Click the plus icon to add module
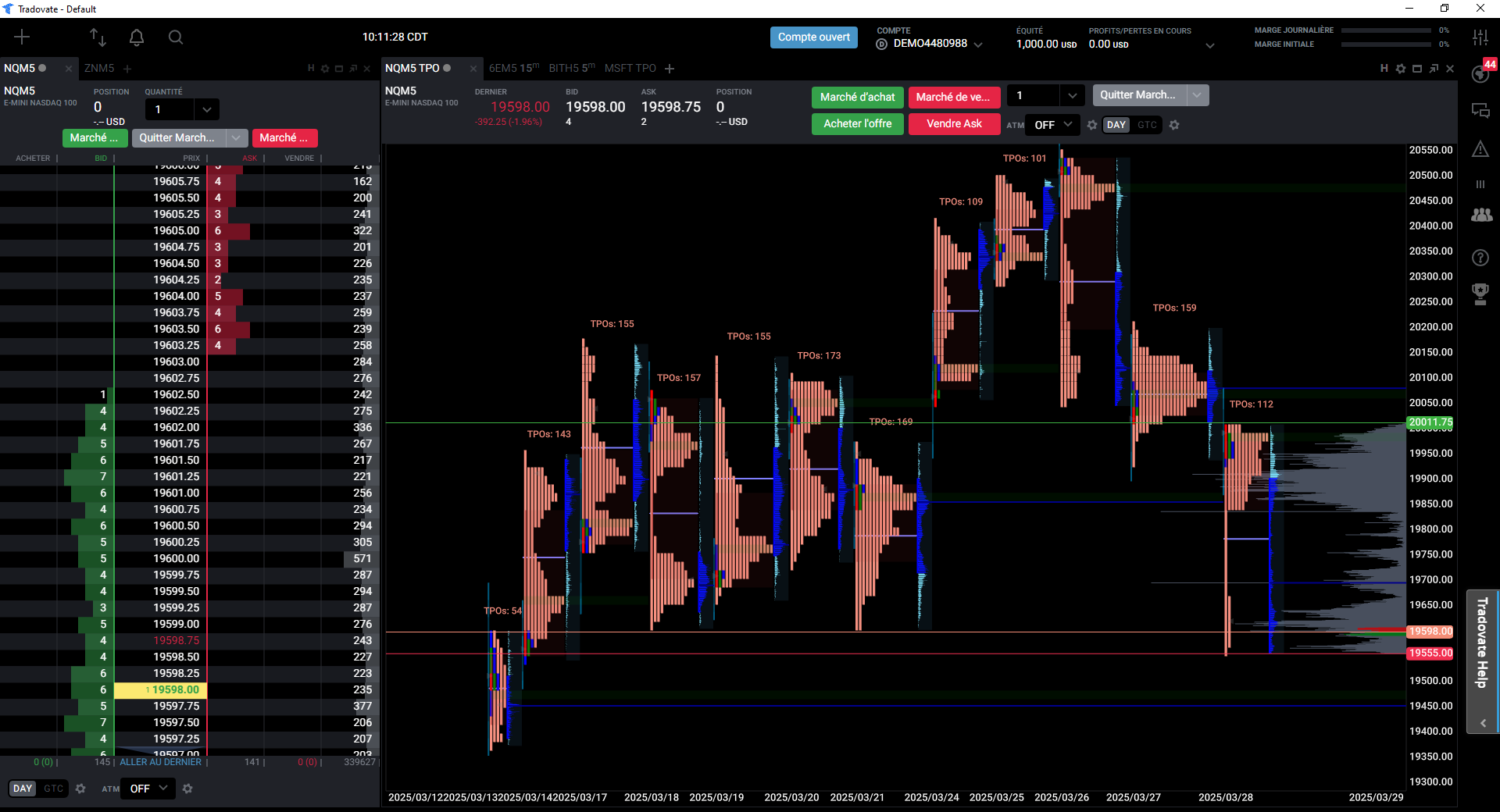Image resolution: width=1500 pixels, height=812 pixels. coord(22,37)
